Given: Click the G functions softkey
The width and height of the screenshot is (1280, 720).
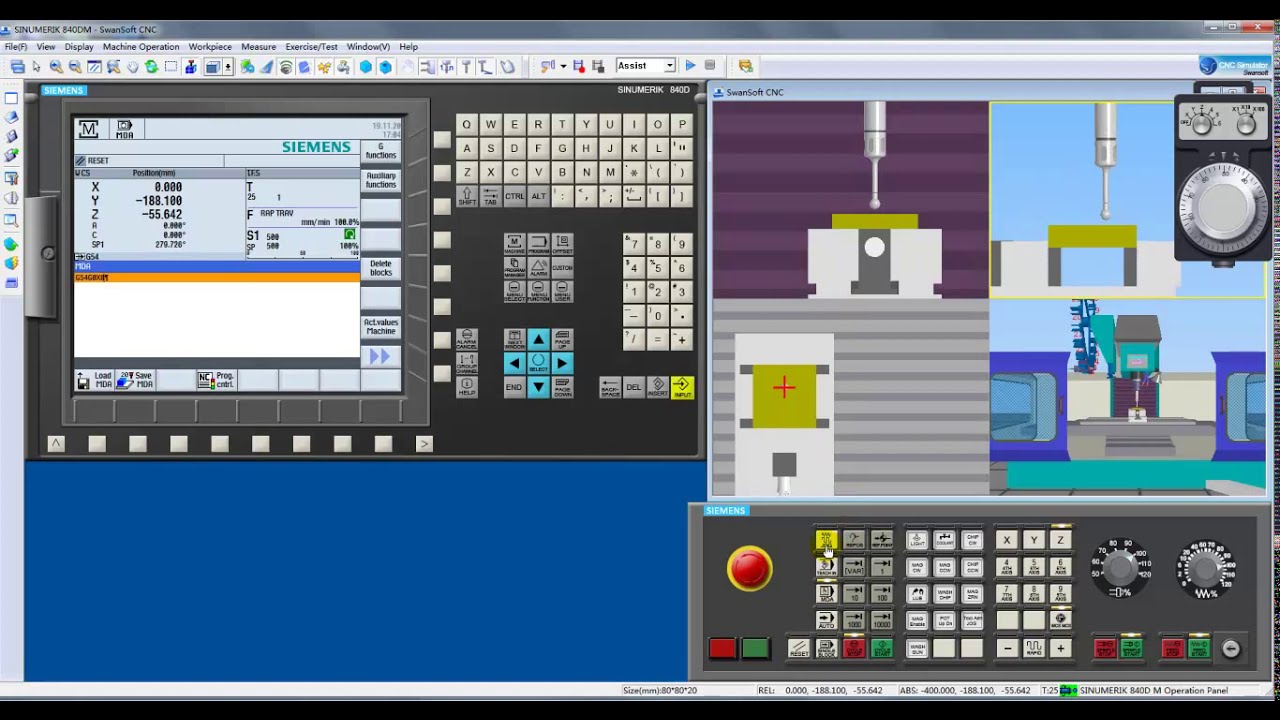Looking at the screenshot, I should click(380, 151).
